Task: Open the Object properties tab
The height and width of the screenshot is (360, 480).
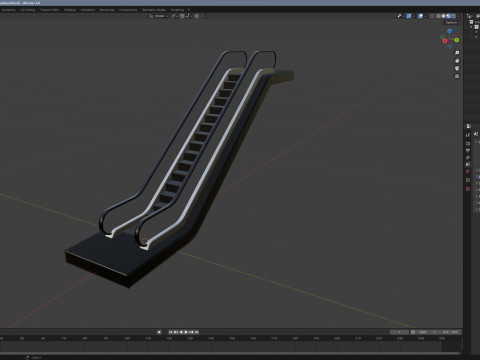Action: point(468,180)
